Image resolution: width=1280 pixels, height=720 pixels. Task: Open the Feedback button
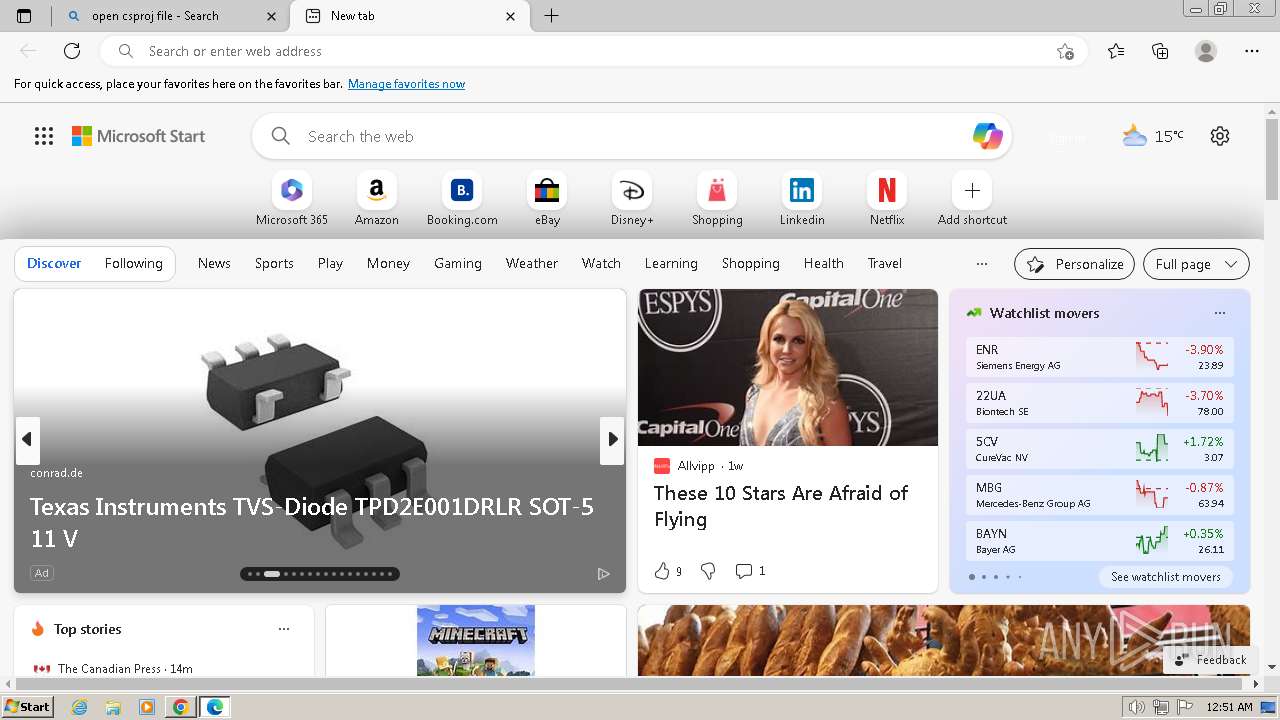1211,660
